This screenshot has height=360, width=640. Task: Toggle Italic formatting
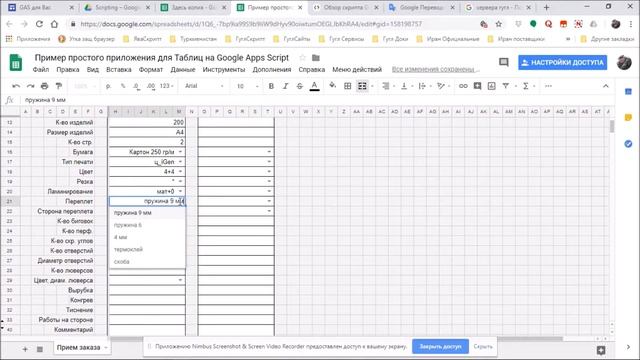[x=285, y=86]
